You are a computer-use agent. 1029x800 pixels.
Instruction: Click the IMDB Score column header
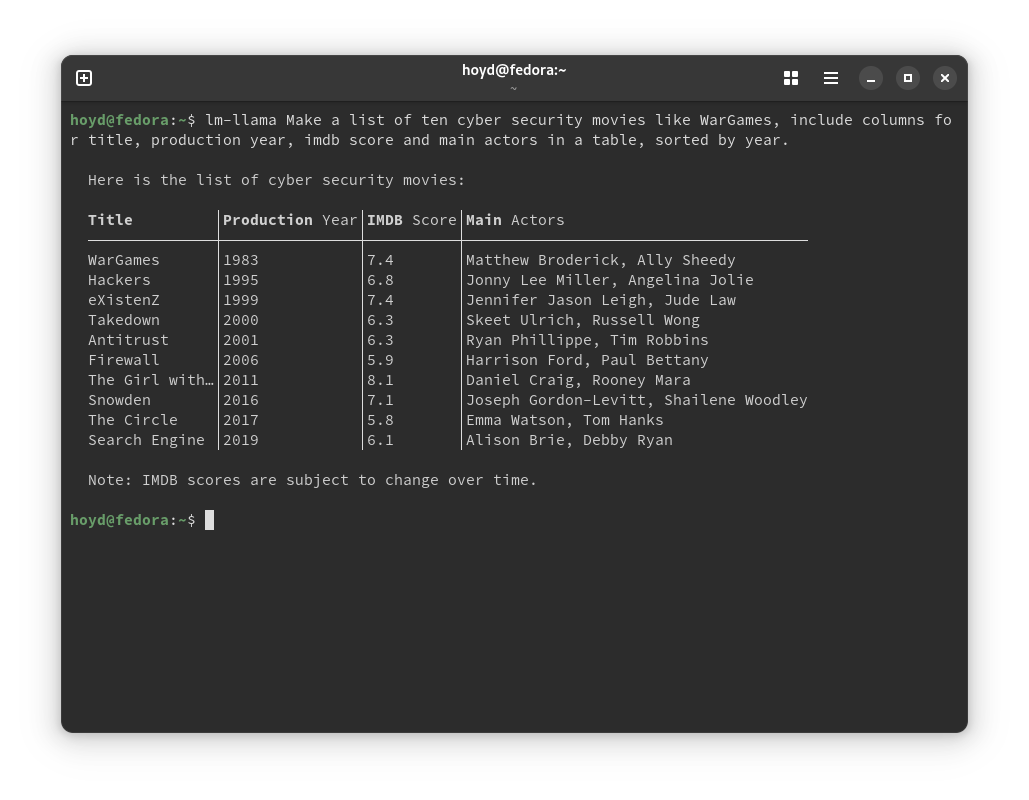411,220
